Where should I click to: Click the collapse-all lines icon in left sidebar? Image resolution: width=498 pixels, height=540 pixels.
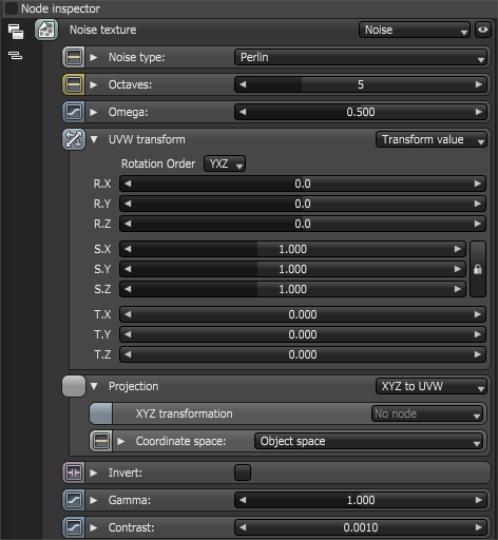[x=15, y=55]
